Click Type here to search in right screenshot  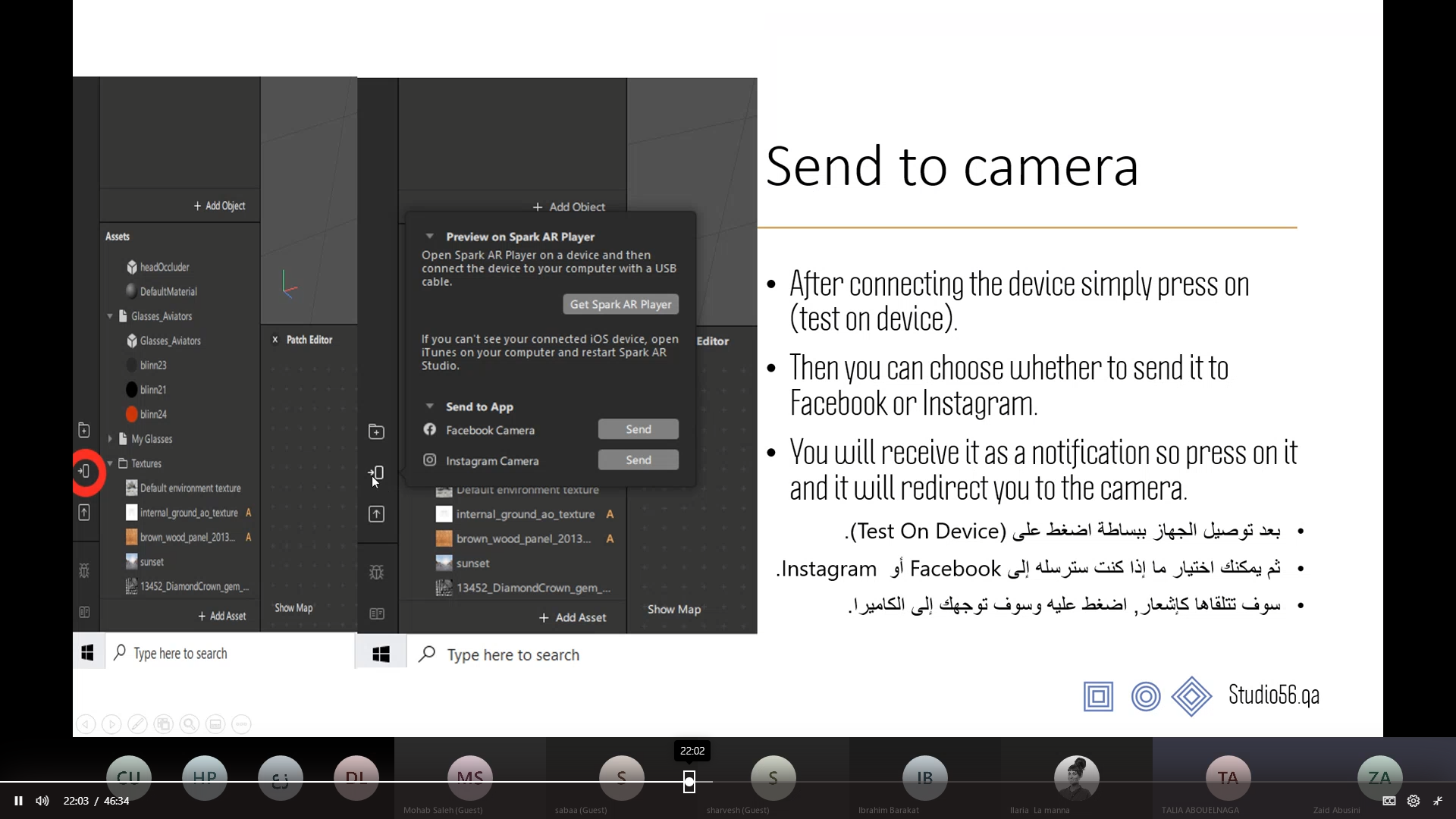click(x=513, y=654)
